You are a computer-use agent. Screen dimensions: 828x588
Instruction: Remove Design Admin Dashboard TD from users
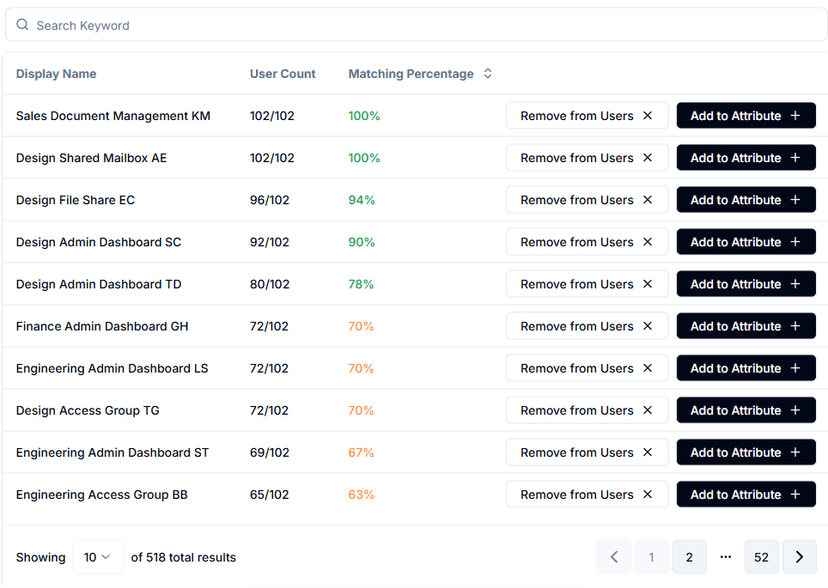(x=586, y=284)
